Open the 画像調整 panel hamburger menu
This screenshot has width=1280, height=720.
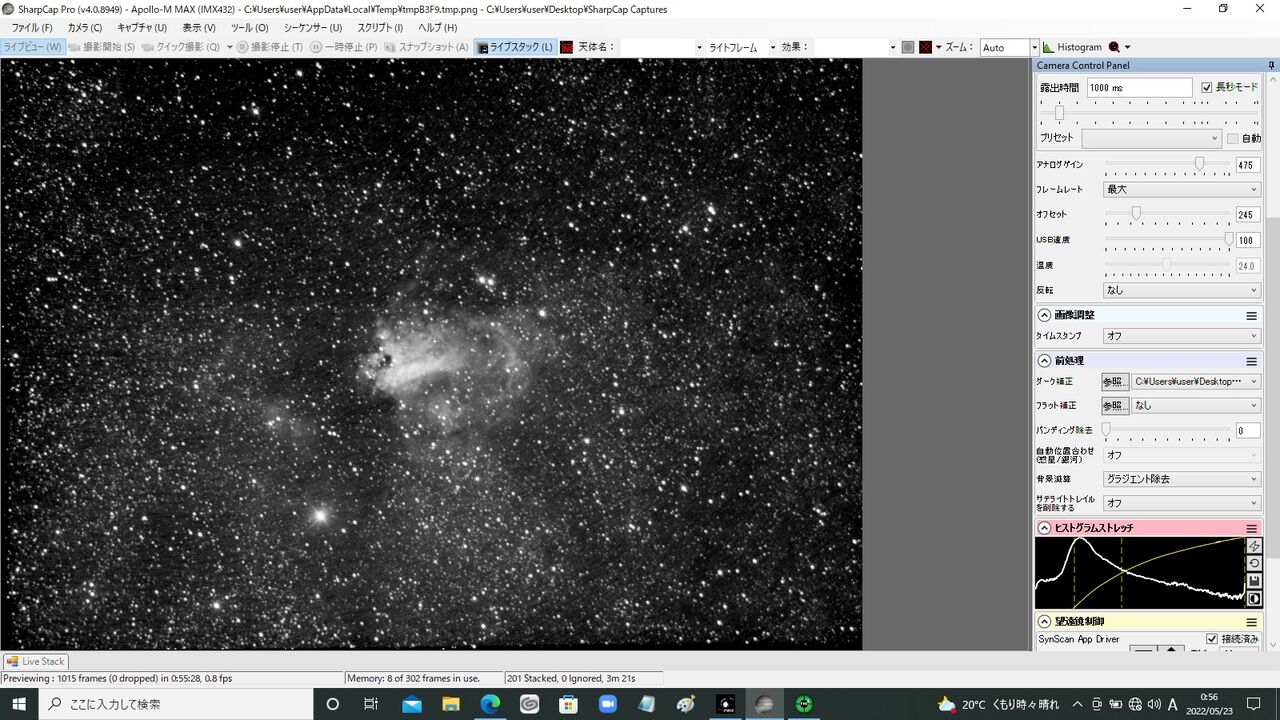1251,315
